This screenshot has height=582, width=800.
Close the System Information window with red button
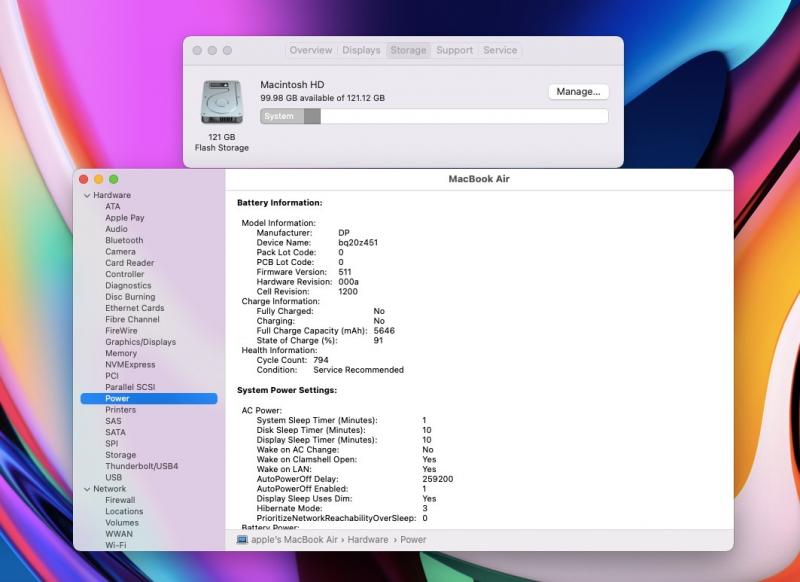(84, 179)
